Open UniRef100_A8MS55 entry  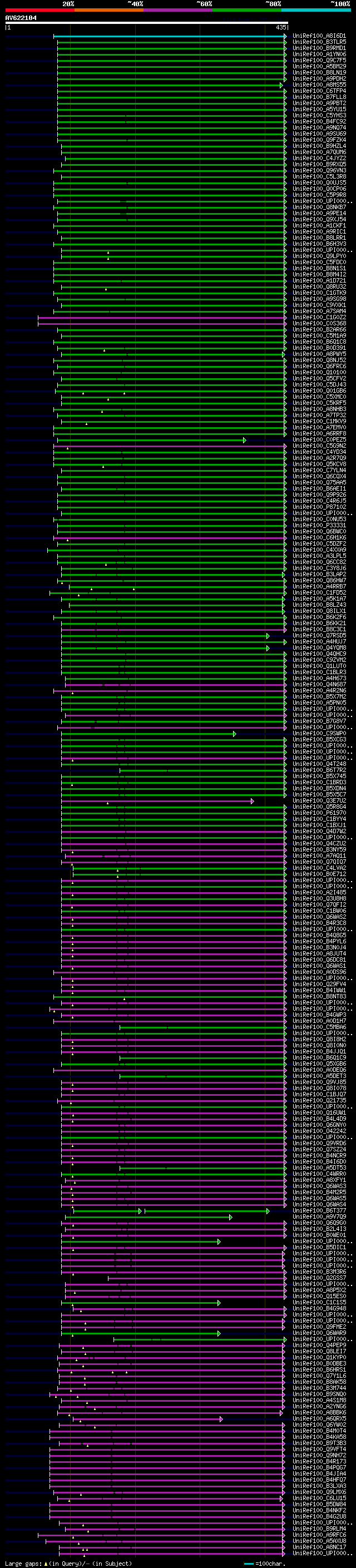319,85
